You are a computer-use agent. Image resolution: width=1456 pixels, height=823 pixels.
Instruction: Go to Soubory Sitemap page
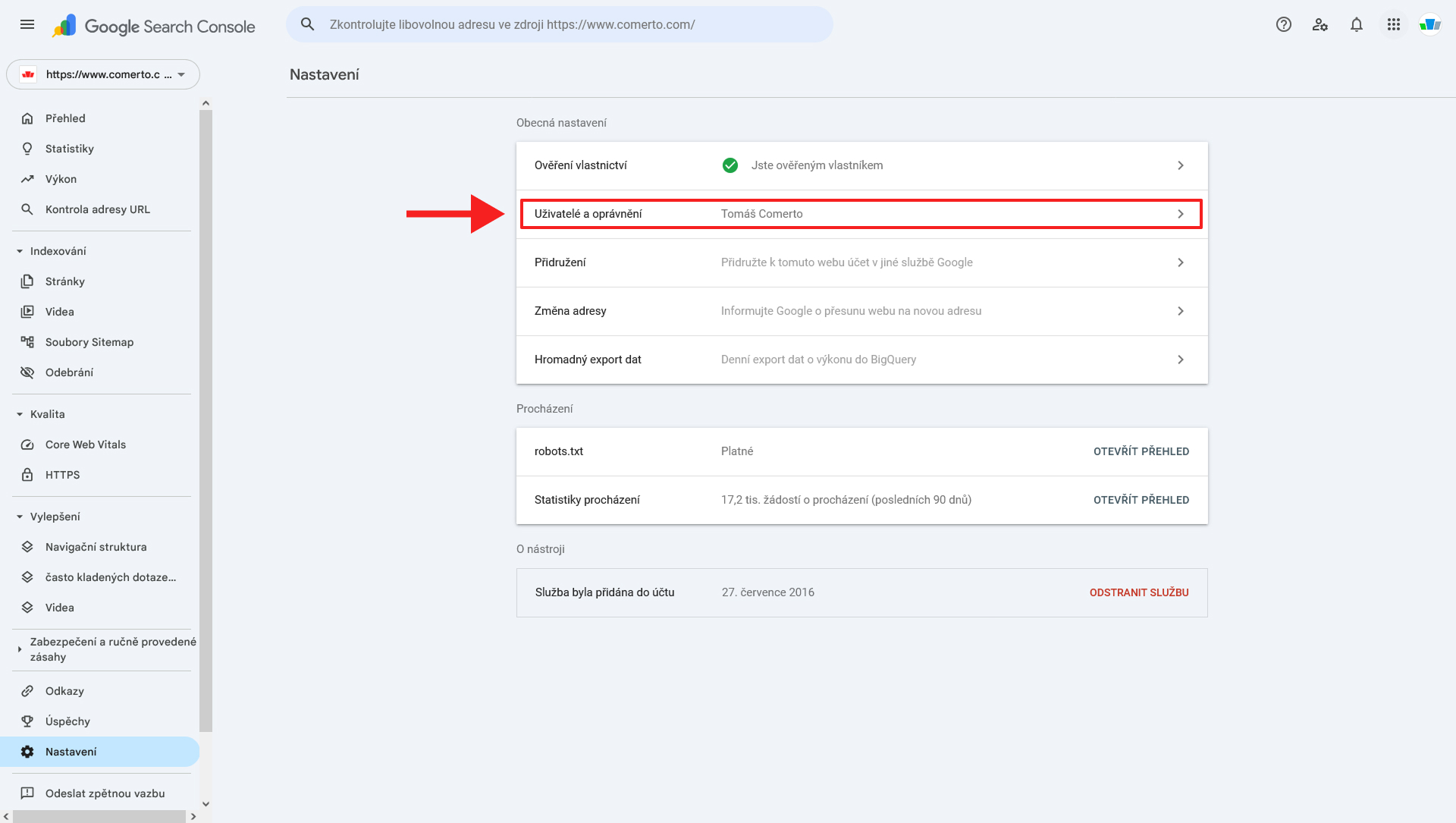89,342
